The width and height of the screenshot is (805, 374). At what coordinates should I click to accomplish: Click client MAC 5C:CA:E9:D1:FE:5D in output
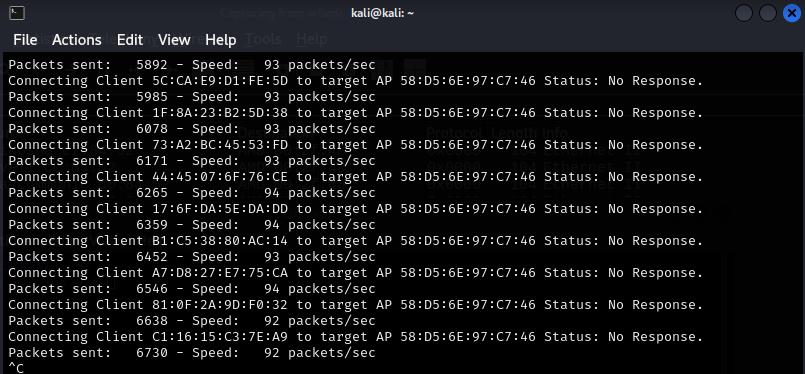click(x=220, y=81)
